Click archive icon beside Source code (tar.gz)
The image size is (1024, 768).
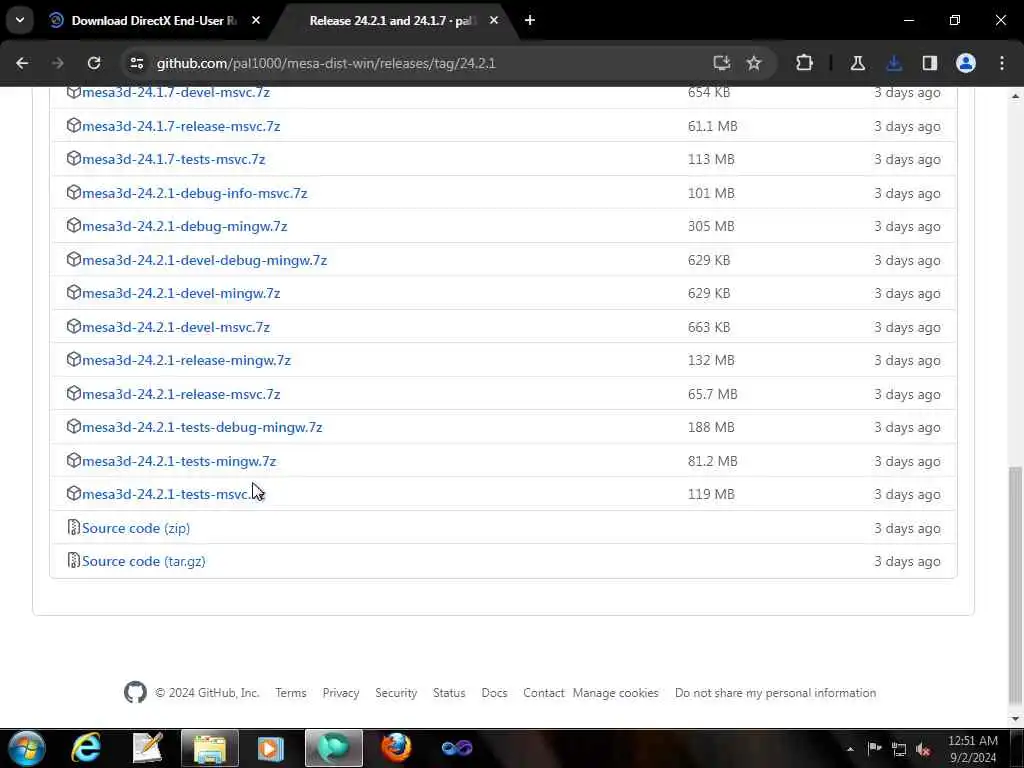pos(73,561)
